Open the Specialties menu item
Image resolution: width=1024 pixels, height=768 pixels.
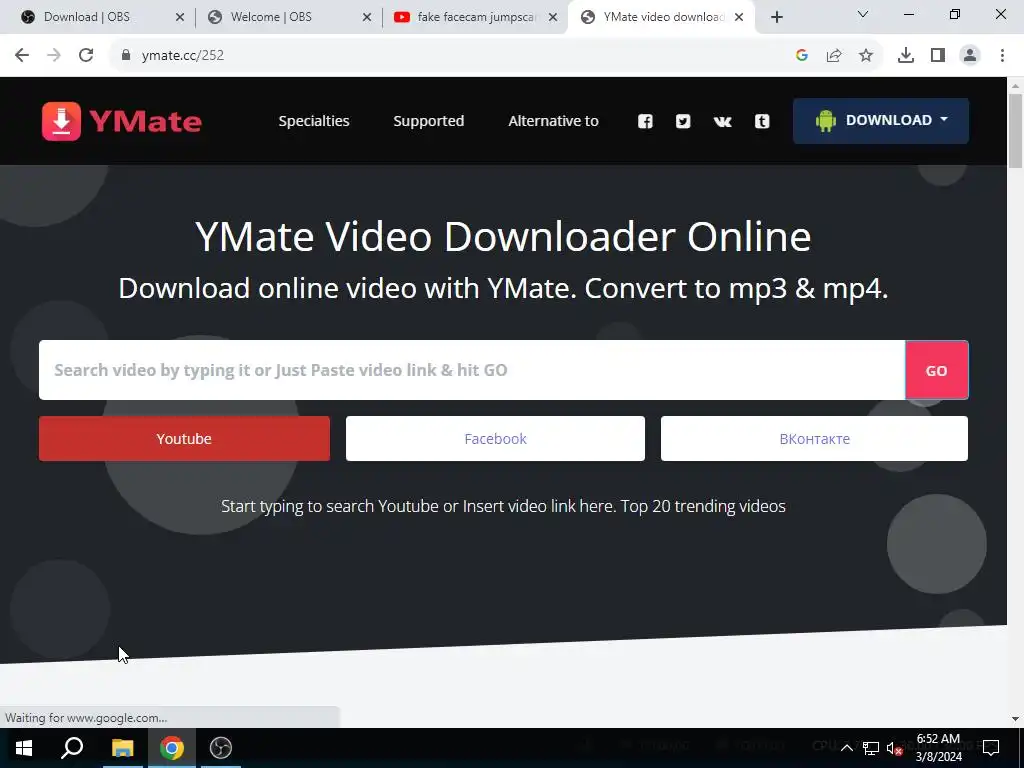314,121
